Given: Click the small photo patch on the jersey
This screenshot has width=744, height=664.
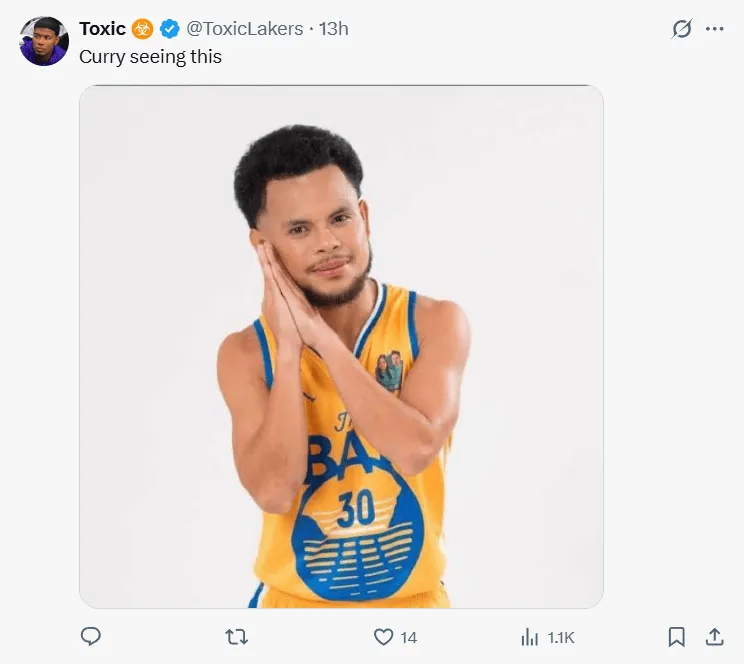Looking at the screenshot, I should coord(389,371).
